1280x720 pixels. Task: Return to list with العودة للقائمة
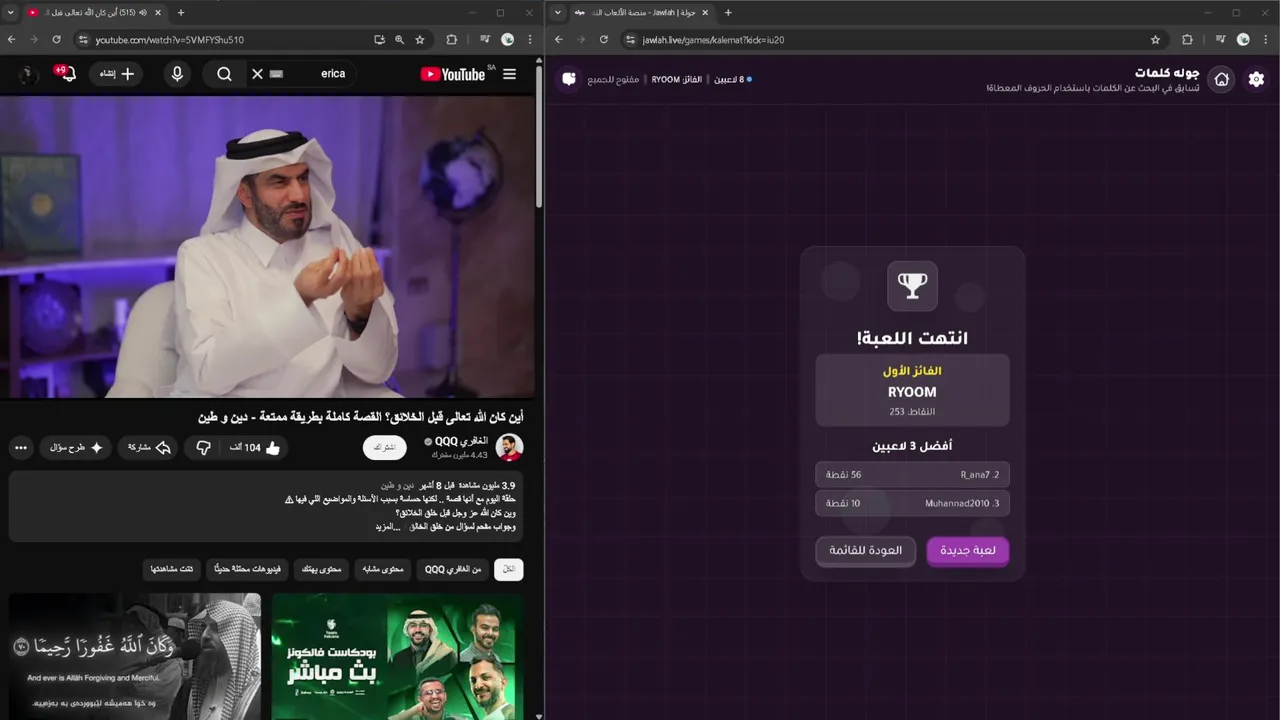point(865,550)
